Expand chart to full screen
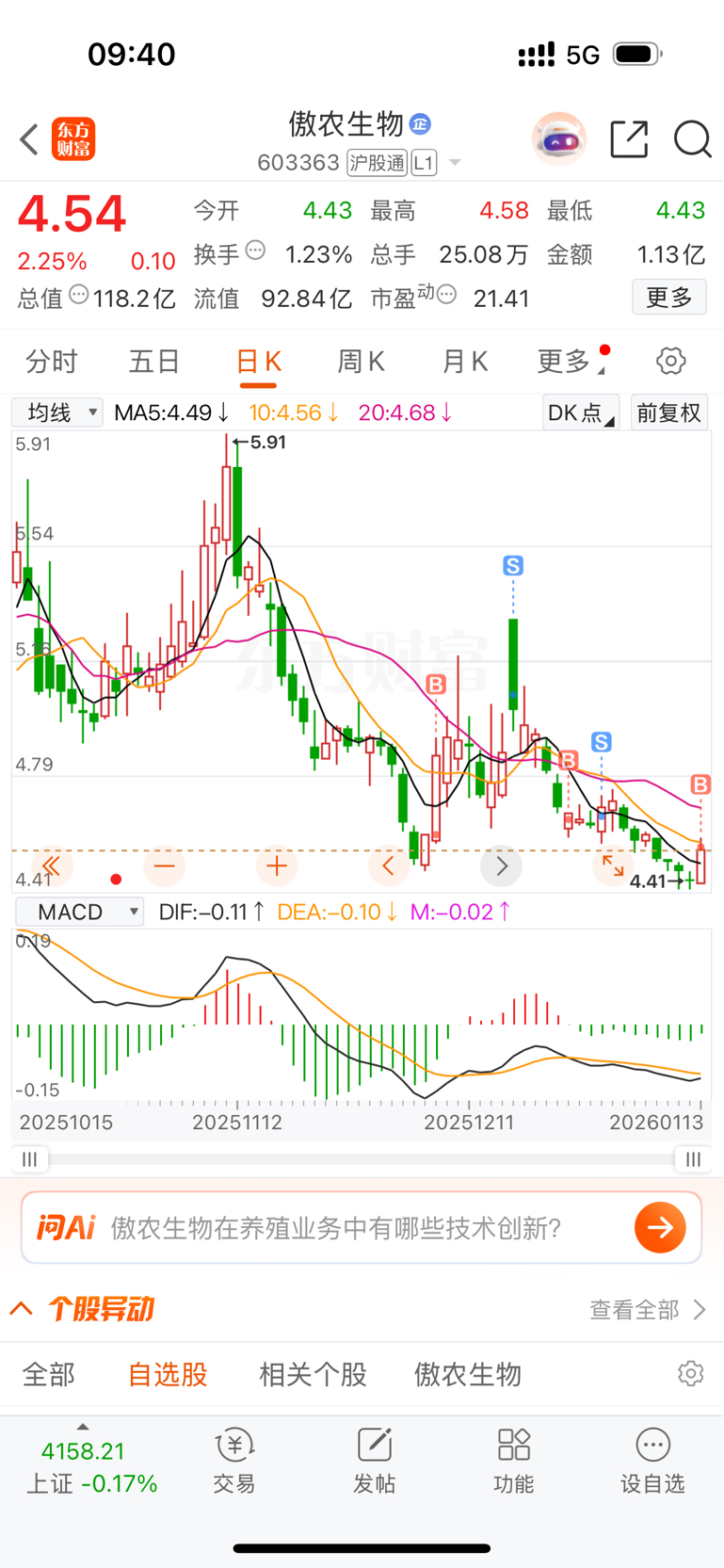Screen dimensions: 724x1568 click(x=613, y=865)
